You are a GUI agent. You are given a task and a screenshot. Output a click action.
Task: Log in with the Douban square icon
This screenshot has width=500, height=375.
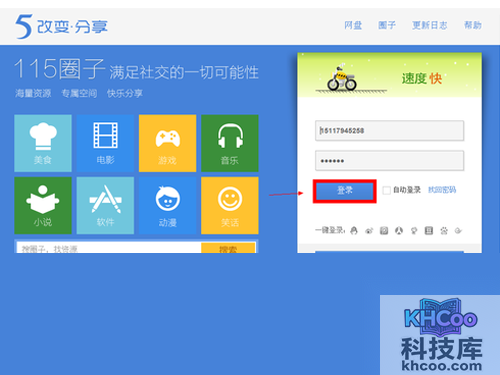click(x=429, y=230)
